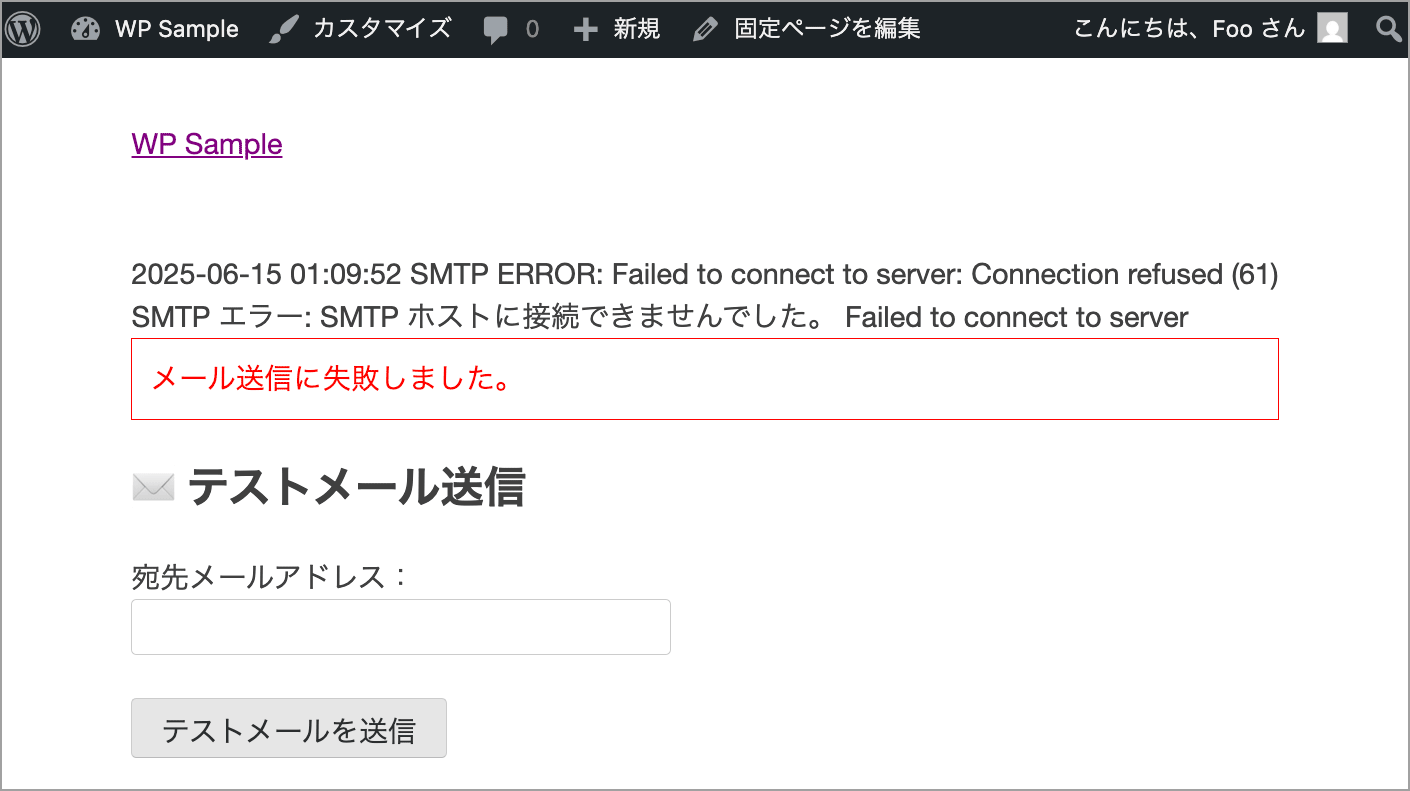The height and width of the screenshot is (791, 1410).
Task: Click the plus icon for new content
Action: [585, 30]
